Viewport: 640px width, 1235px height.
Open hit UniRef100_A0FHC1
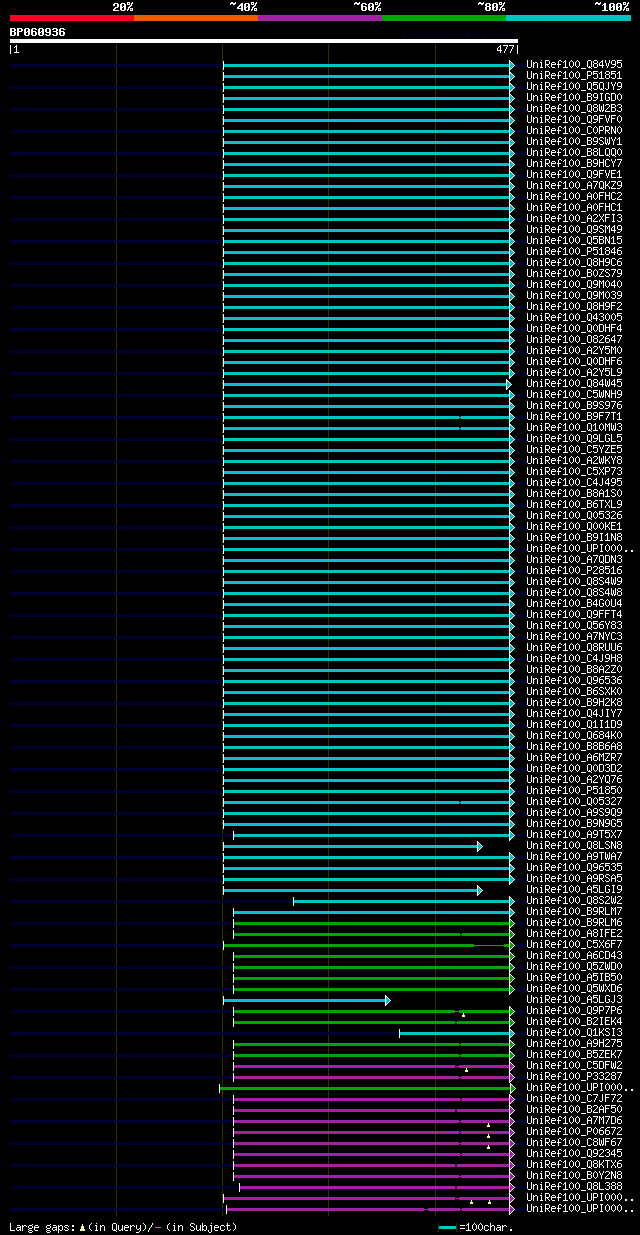(574, 207)
